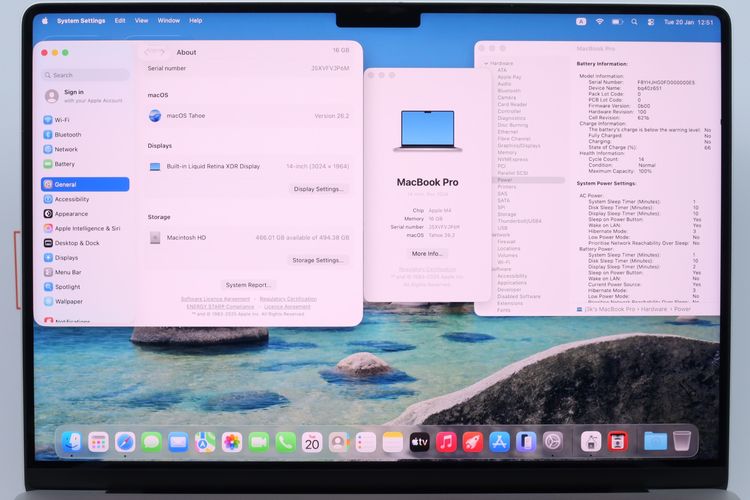Launch Finder from the Dock
This screenshot has height=500, width=750.
click(x=72, y=442)
